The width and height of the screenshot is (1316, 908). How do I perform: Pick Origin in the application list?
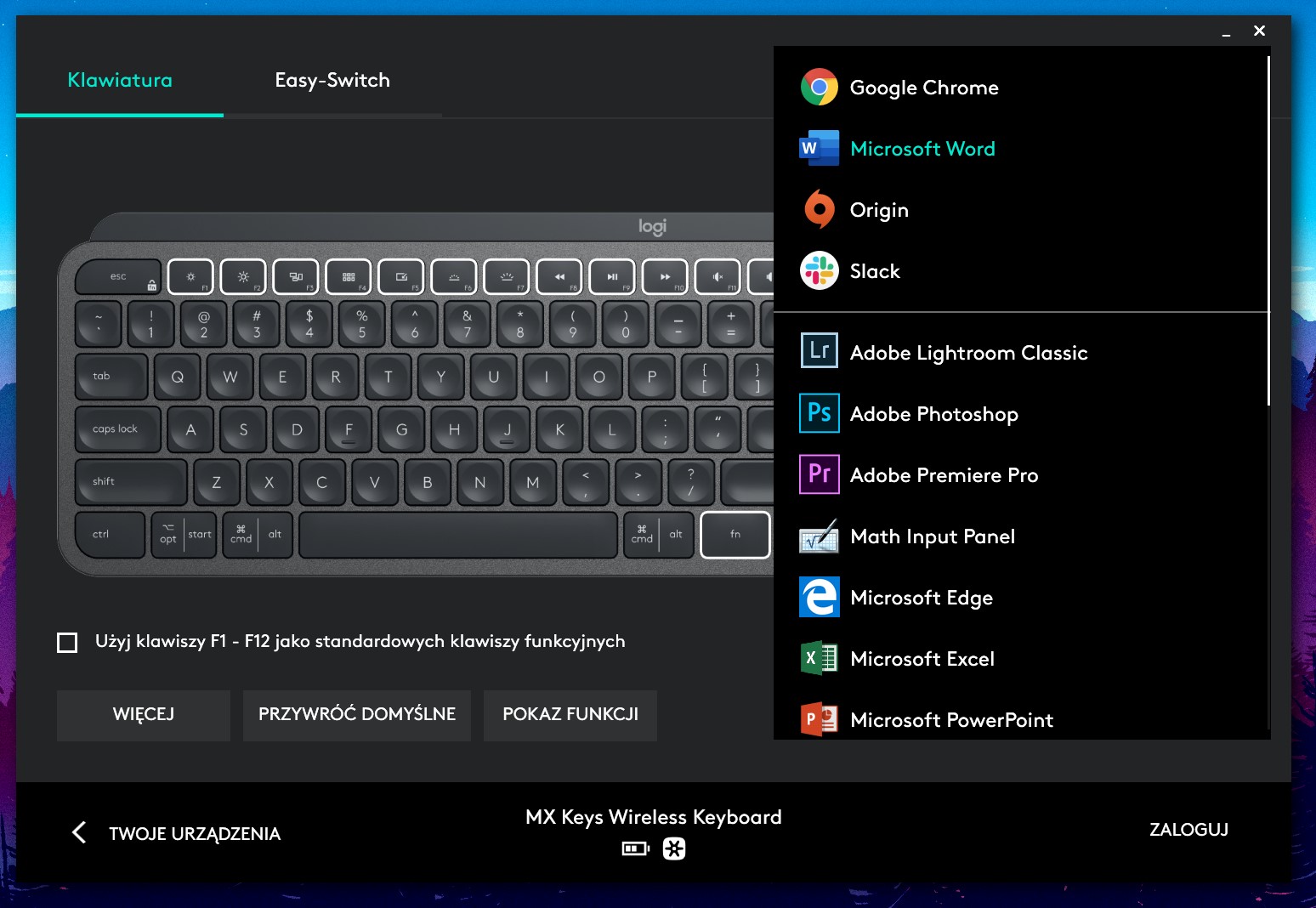click(x=1020, y=210)
